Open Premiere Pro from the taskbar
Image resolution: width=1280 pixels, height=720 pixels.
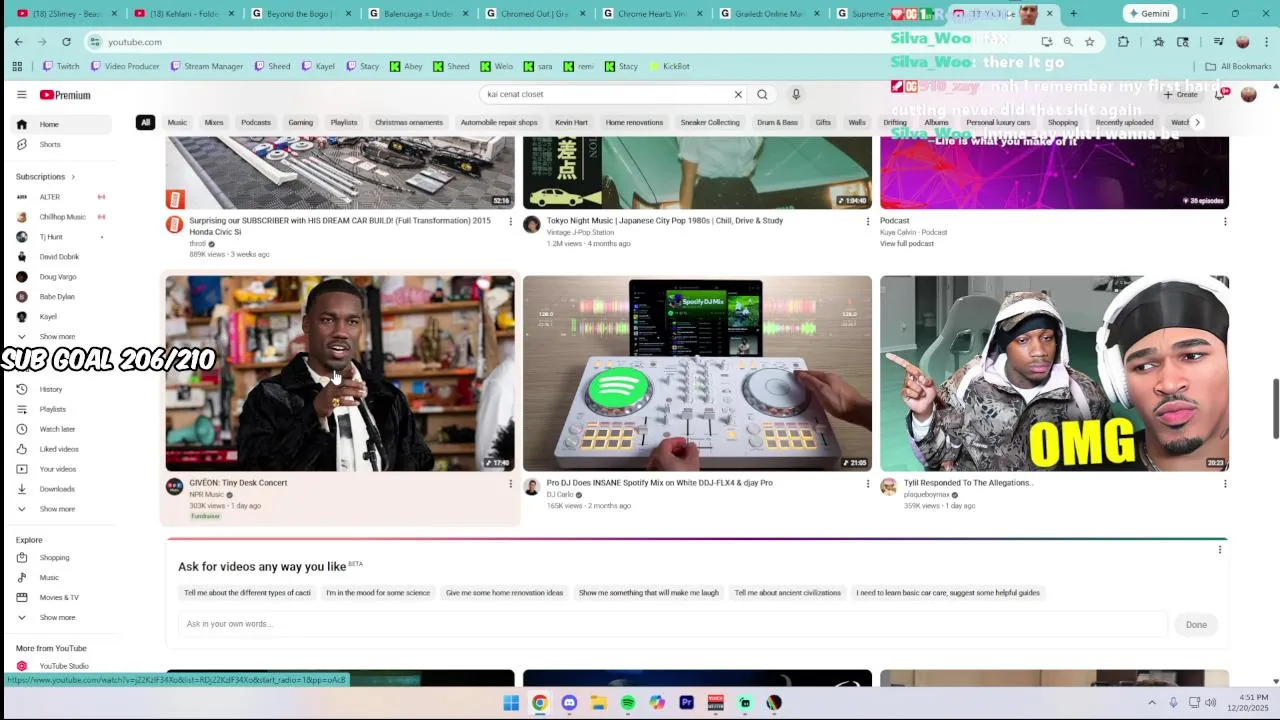686,703
